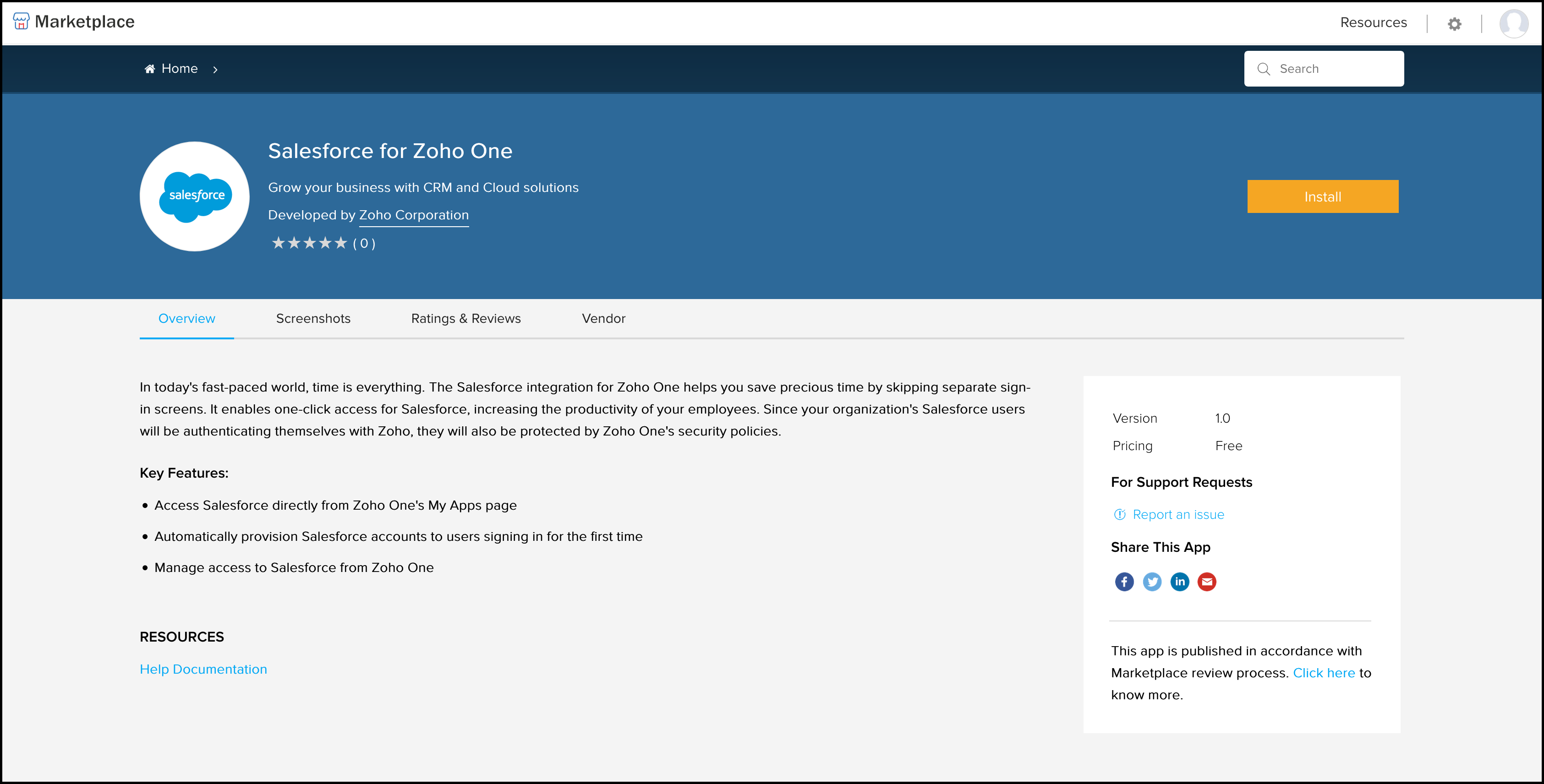Share app via LinkedIn icon
Screen dimensions: 1544x784
point(1180,582)
